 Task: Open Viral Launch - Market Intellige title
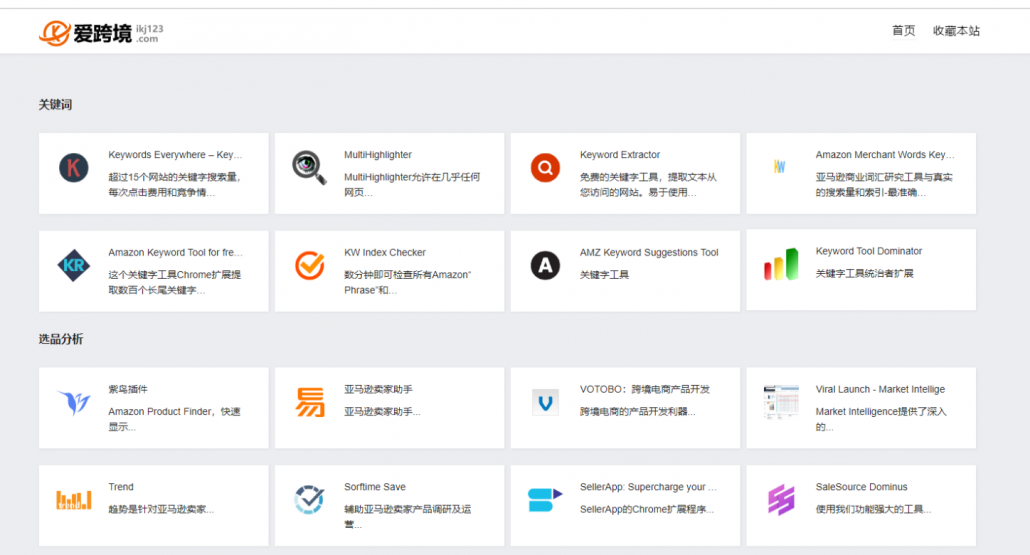point(880,389)
